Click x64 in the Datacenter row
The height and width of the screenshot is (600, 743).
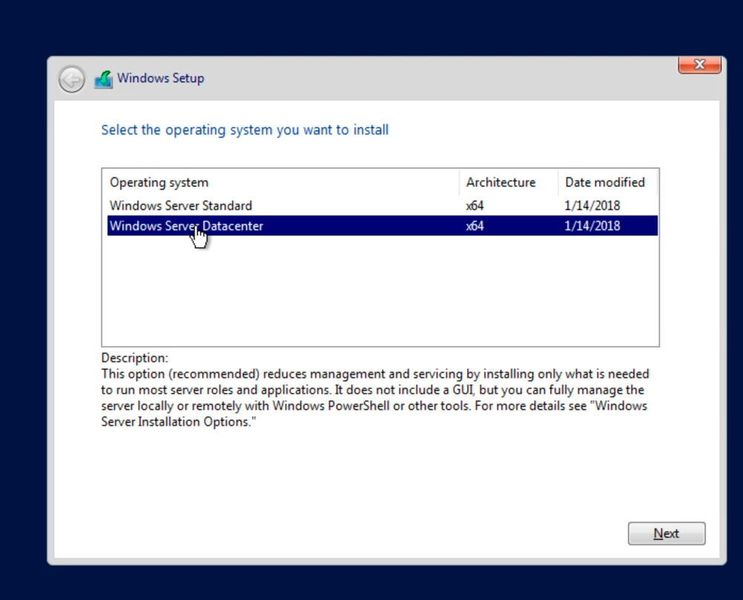474,226
